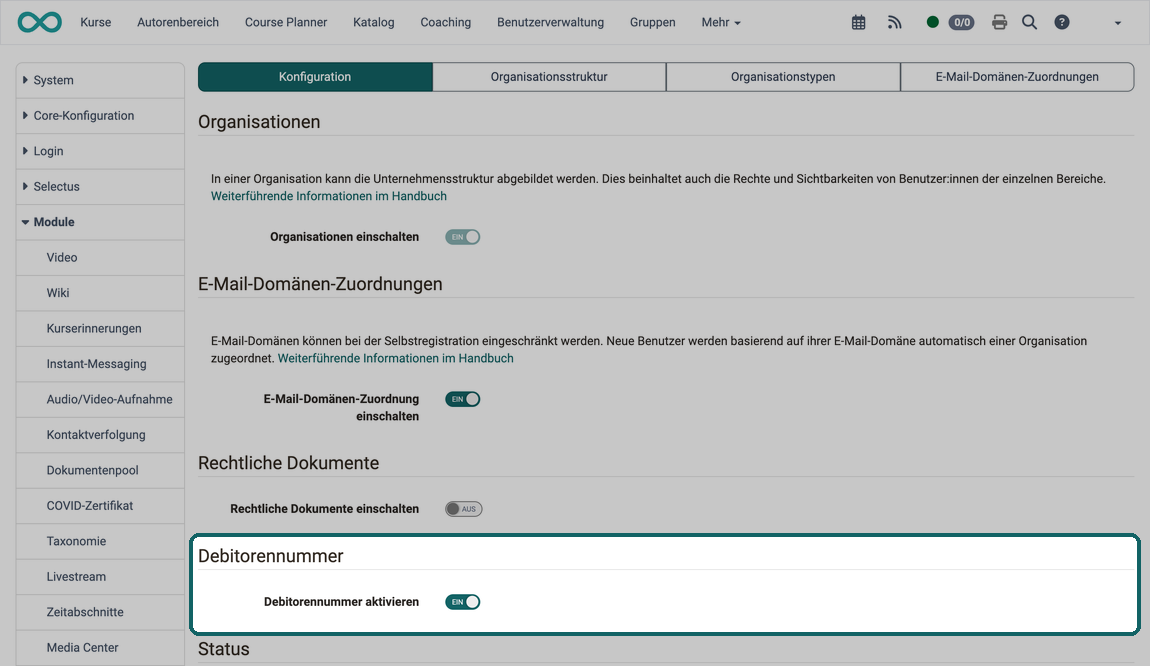Open the Mehr dropdown menu

click(720, 23)
